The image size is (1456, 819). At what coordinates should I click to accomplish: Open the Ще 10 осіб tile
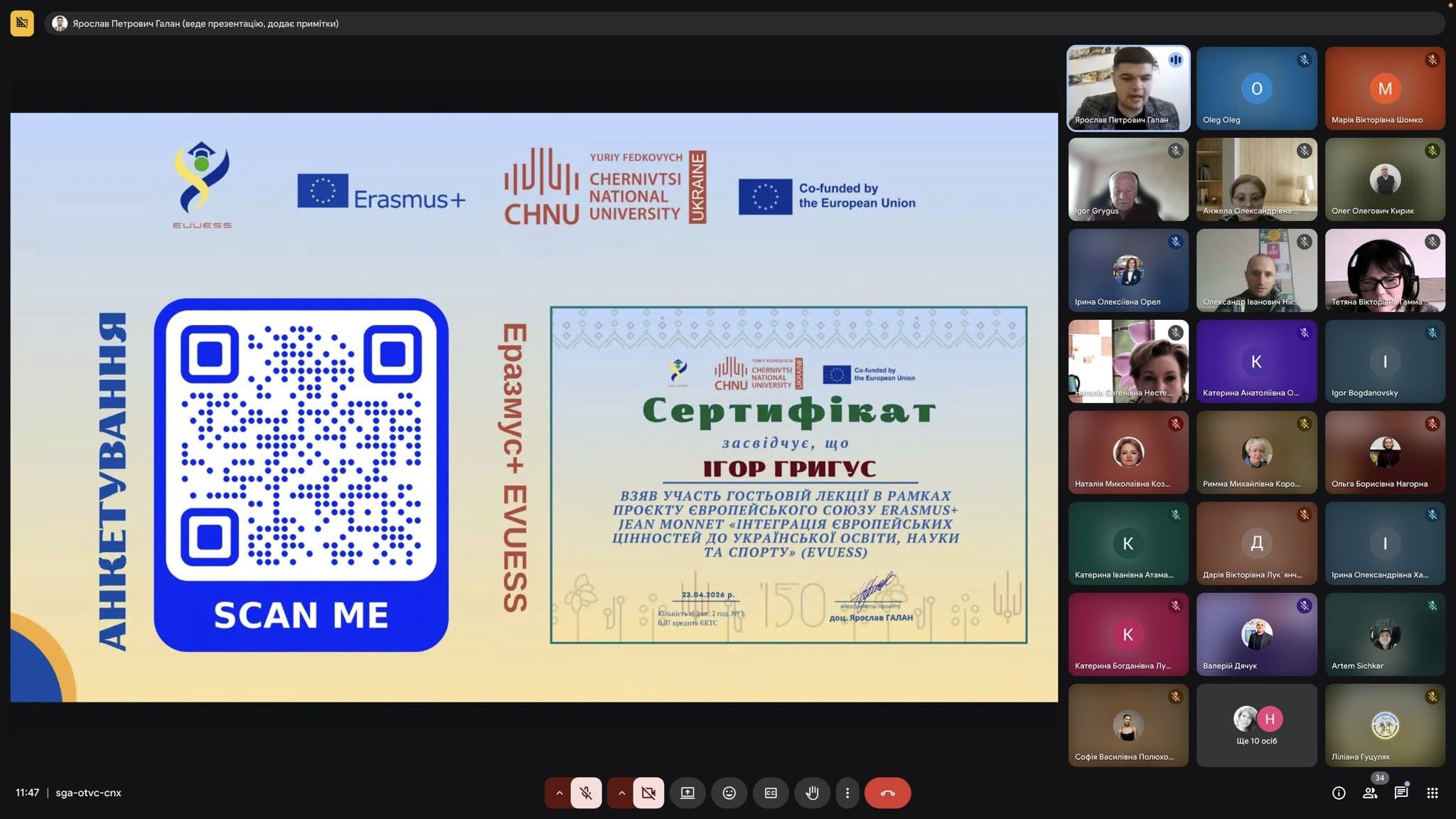tap(1256, 725)
